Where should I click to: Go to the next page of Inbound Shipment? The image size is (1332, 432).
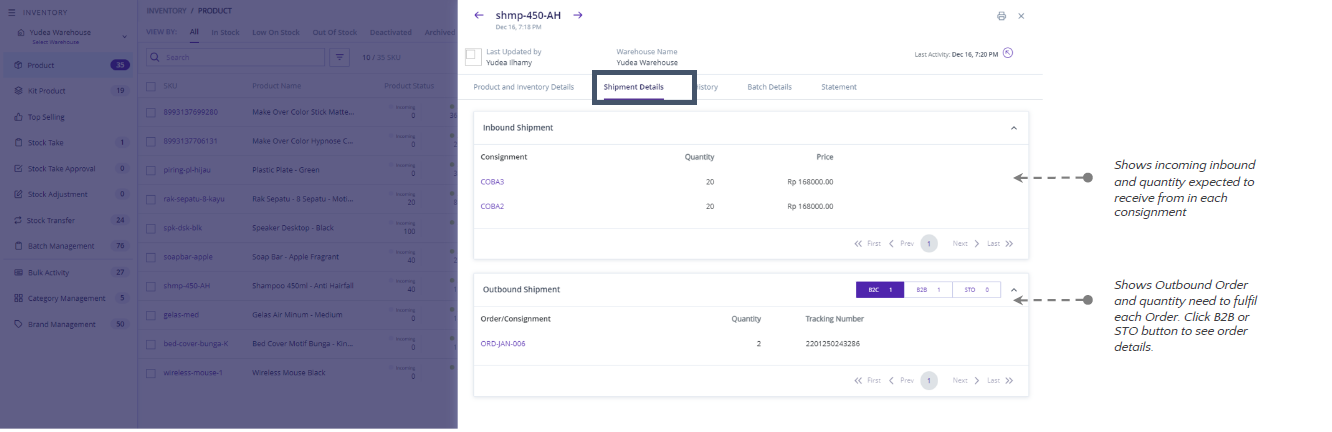966,243
